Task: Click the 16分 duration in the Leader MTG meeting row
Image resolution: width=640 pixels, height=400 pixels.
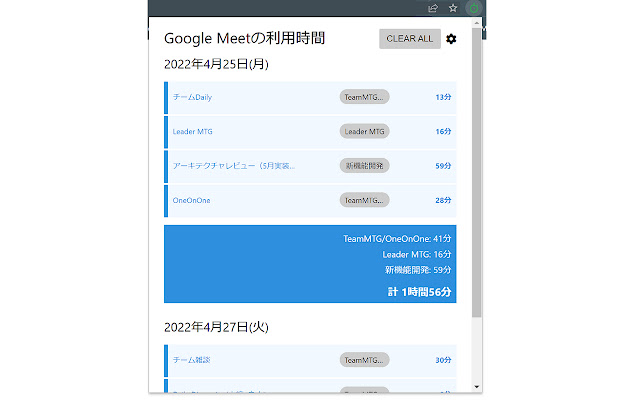Action: (443, 131)
